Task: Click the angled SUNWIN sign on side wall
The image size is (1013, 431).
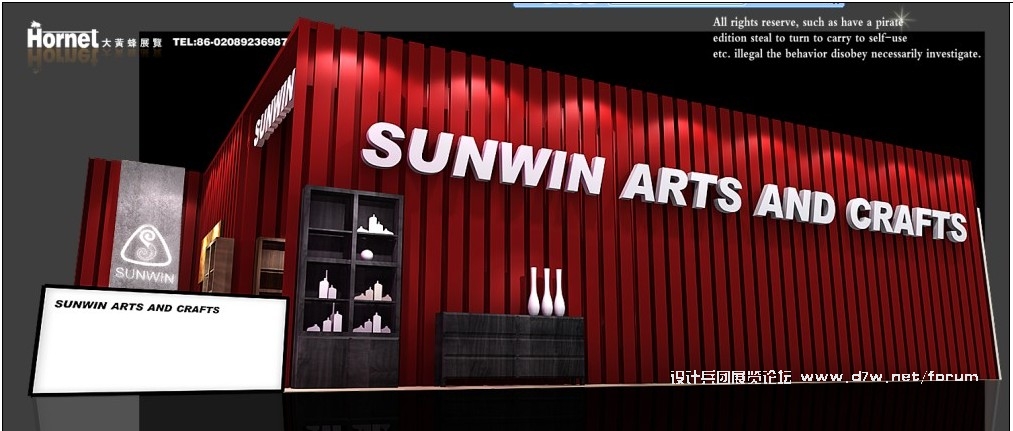Action: point(274,107)
